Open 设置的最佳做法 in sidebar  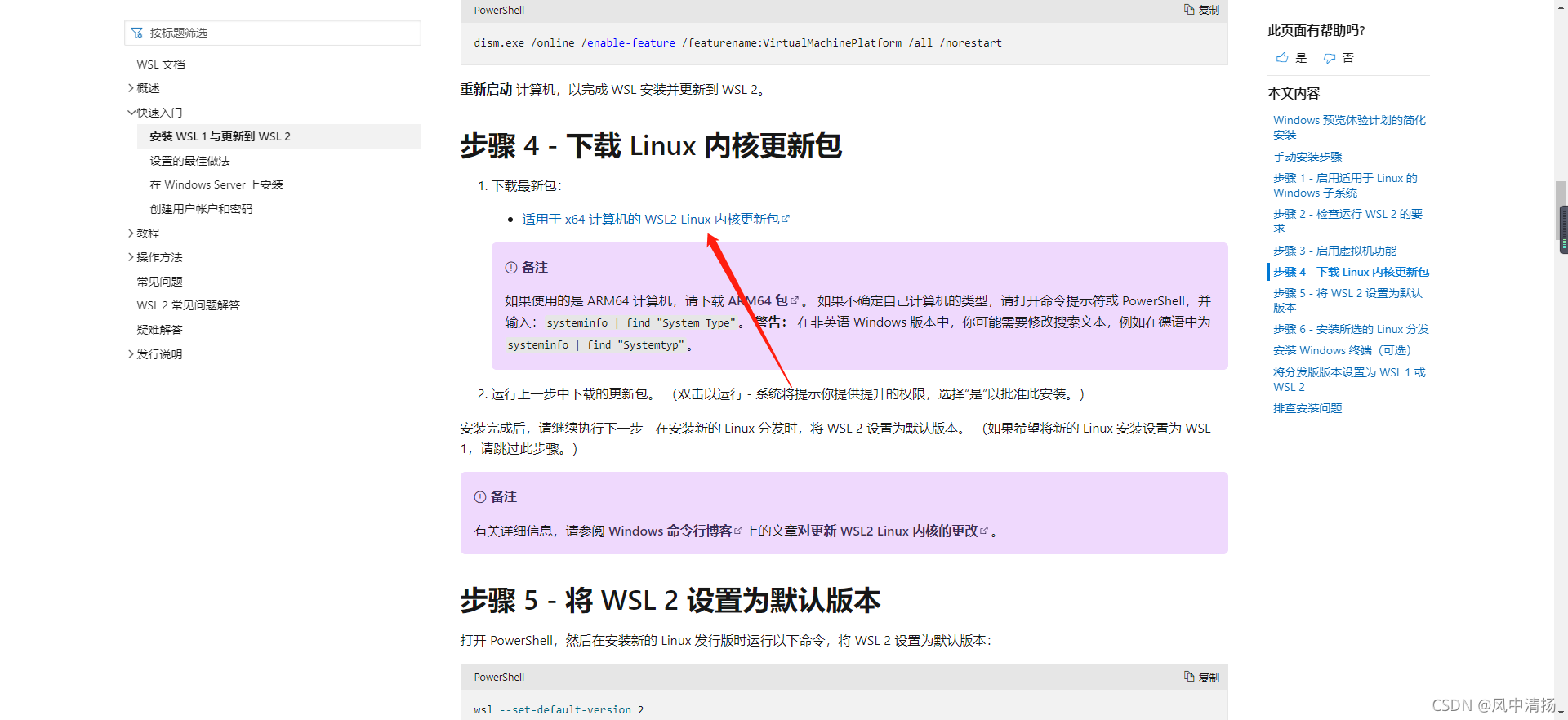tap(190, 161)
